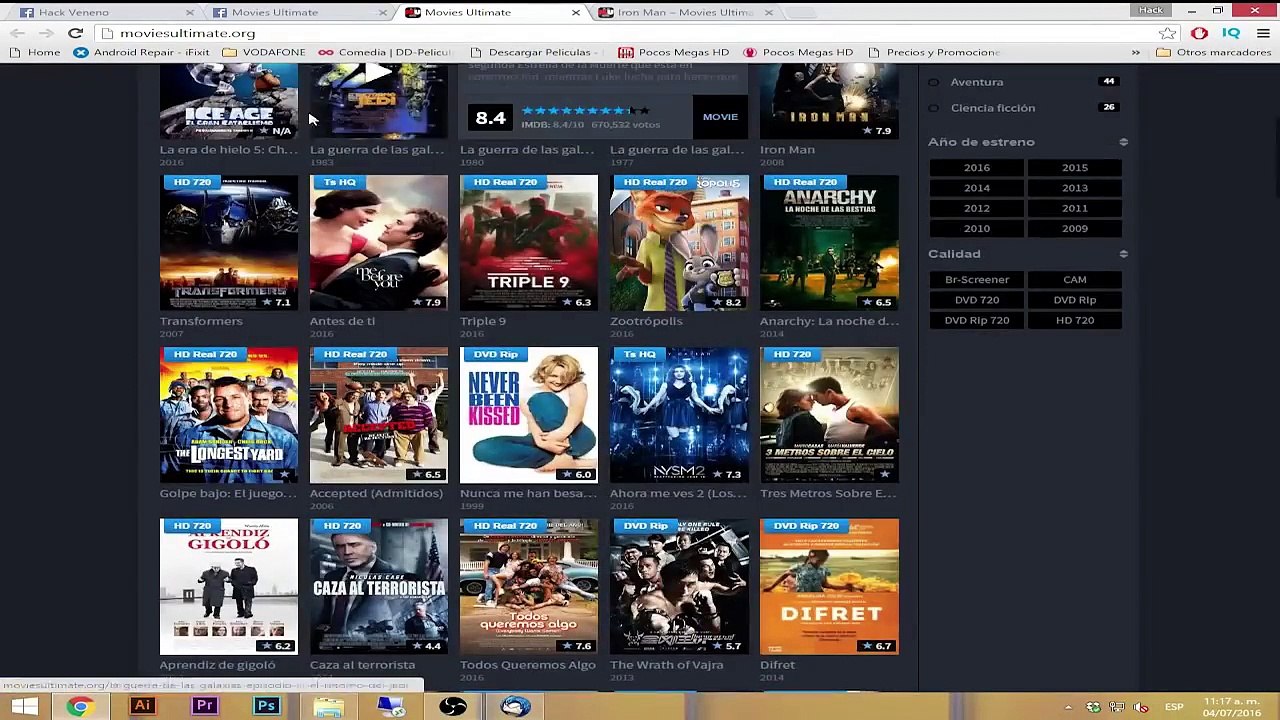Collapse the Año de estreno section arrows
1280x720 pixels.
click(1123, 142)
